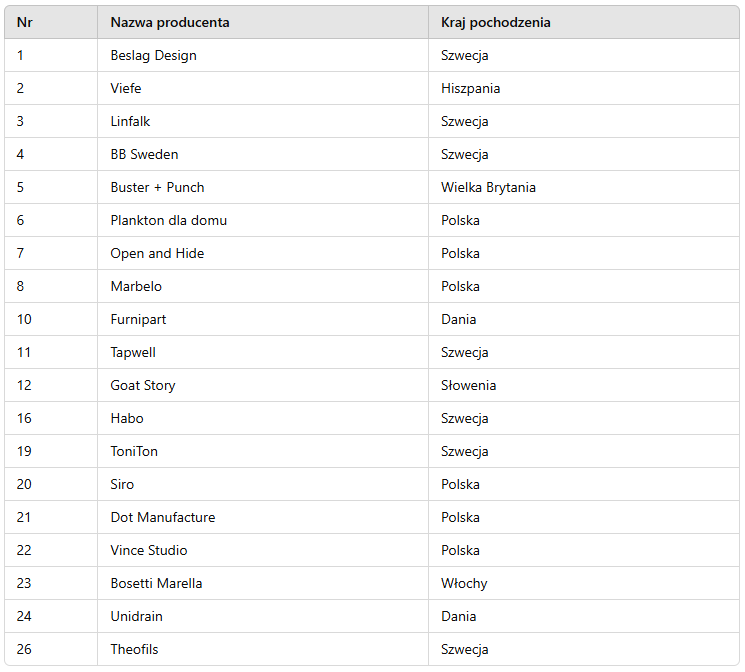Select the 'Włochy' country cell
Image resolution: width=745 pixels, height=672 pixels.
click(x=464, y=583)
